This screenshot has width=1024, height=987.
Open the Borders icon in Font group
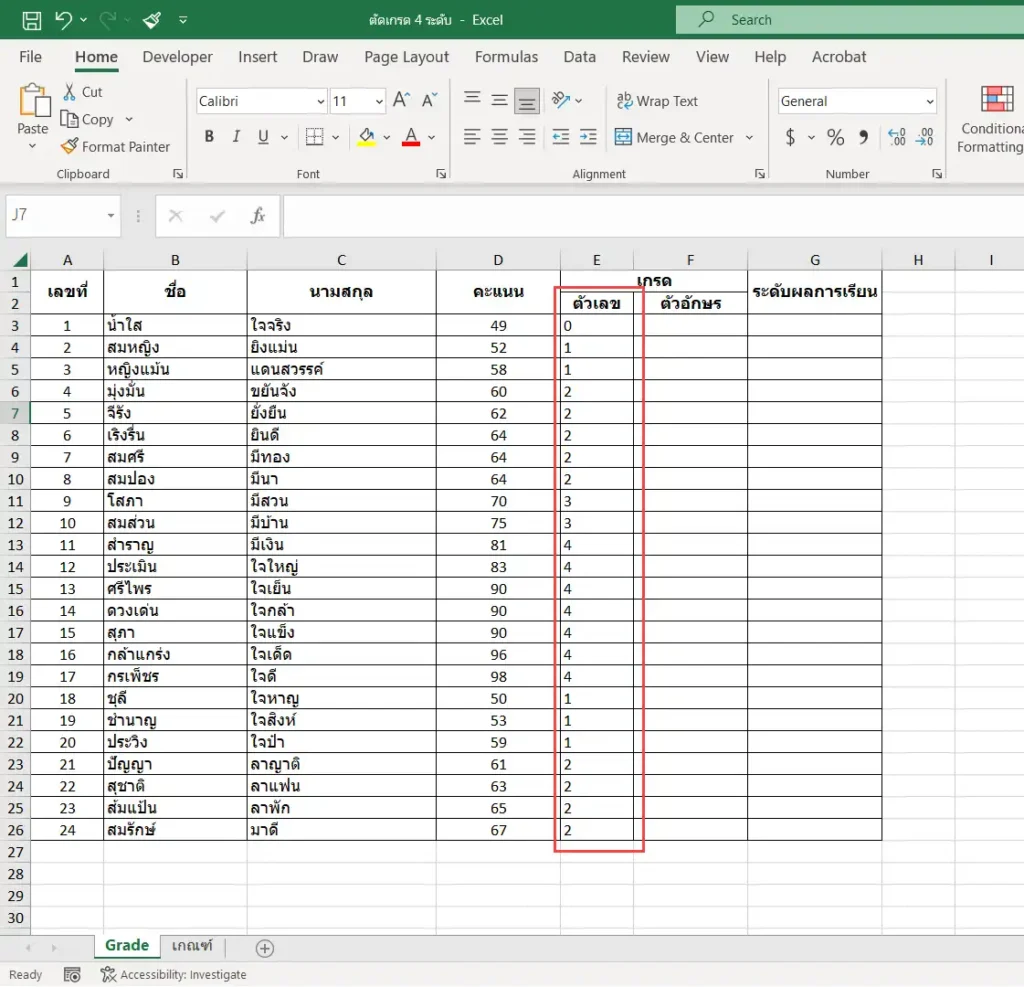tap(315, 137)
